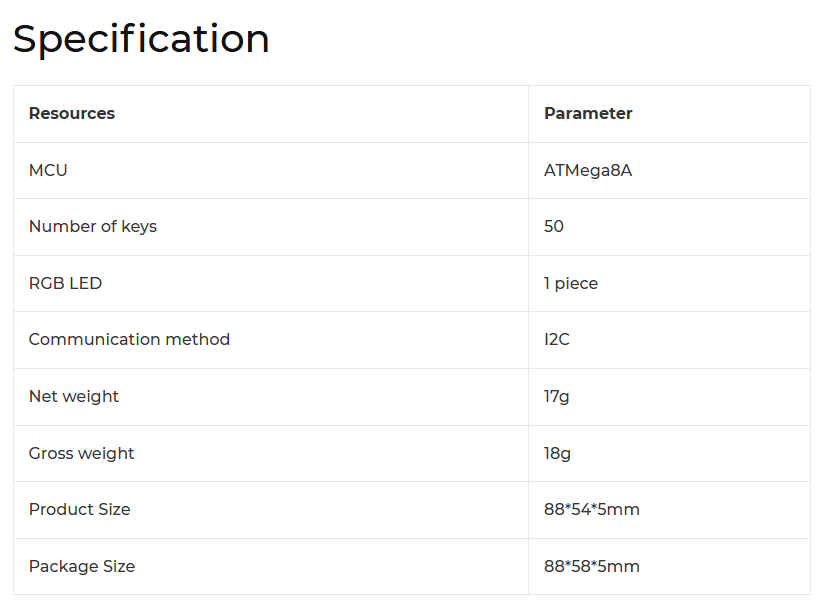Select the '1 piece' value
Screen dimensions: 822x609
[571, 283]
